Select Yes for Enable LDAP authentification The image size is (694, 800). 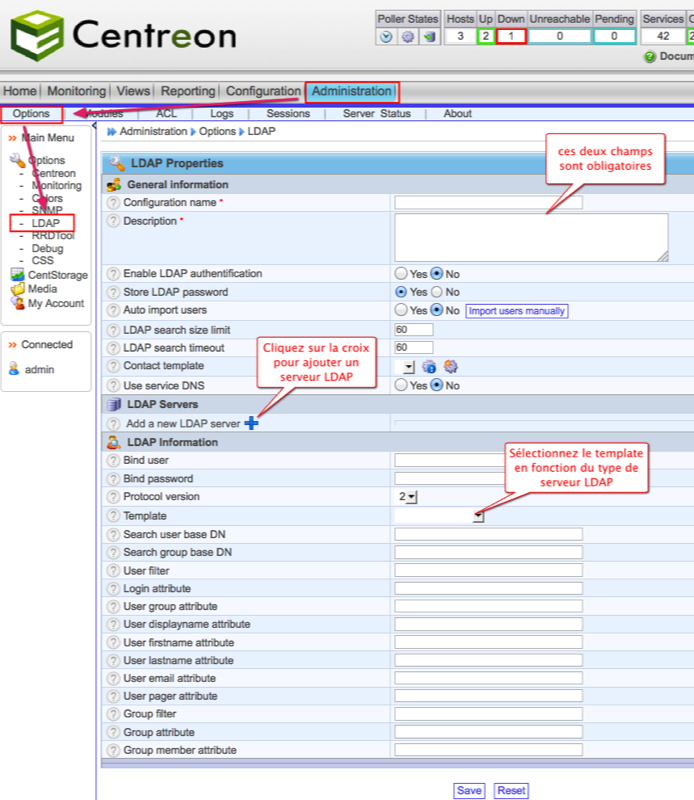[x=401, y=274]
